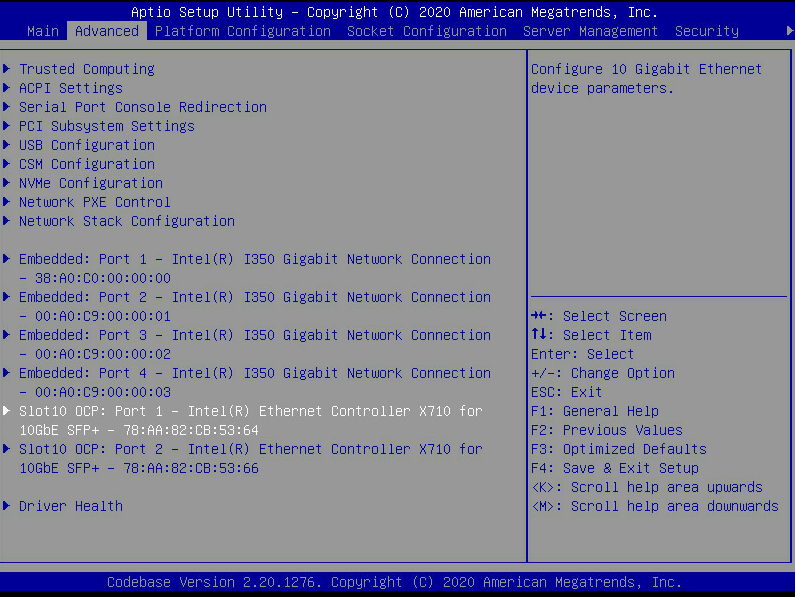
Task: Open the Security tab
Action: (x=707, y=31)
